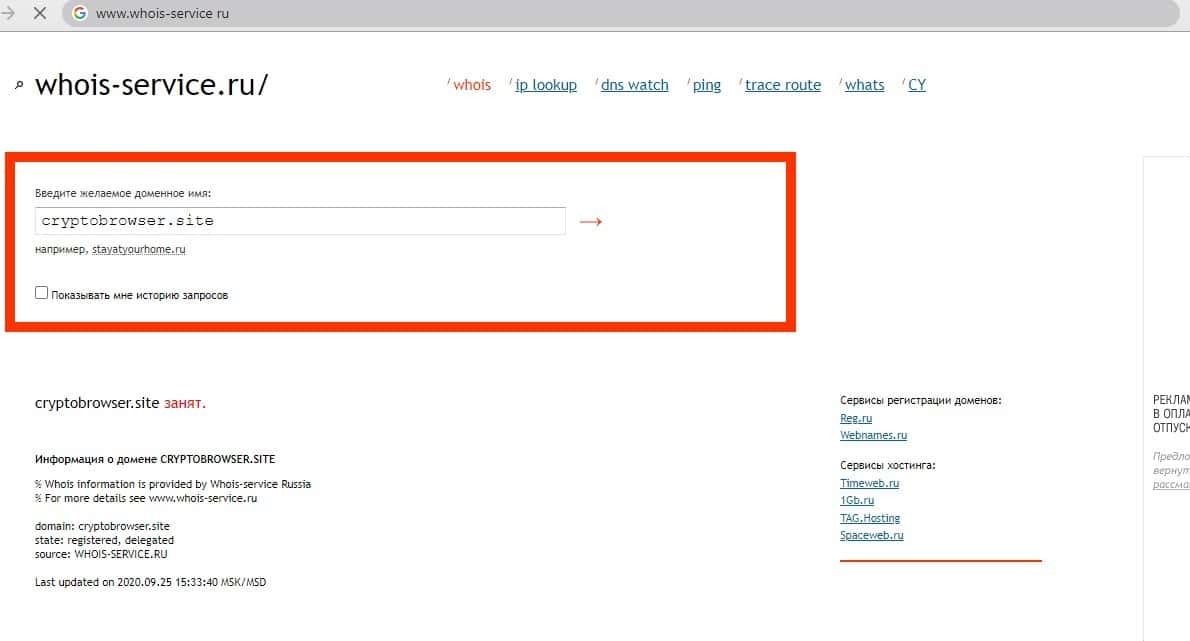Image resolution: width=1190 pixels, height=641 pixels.
Task: Click the 'Введите желаемое доменное имя:' label
Action: pos(123,193)
